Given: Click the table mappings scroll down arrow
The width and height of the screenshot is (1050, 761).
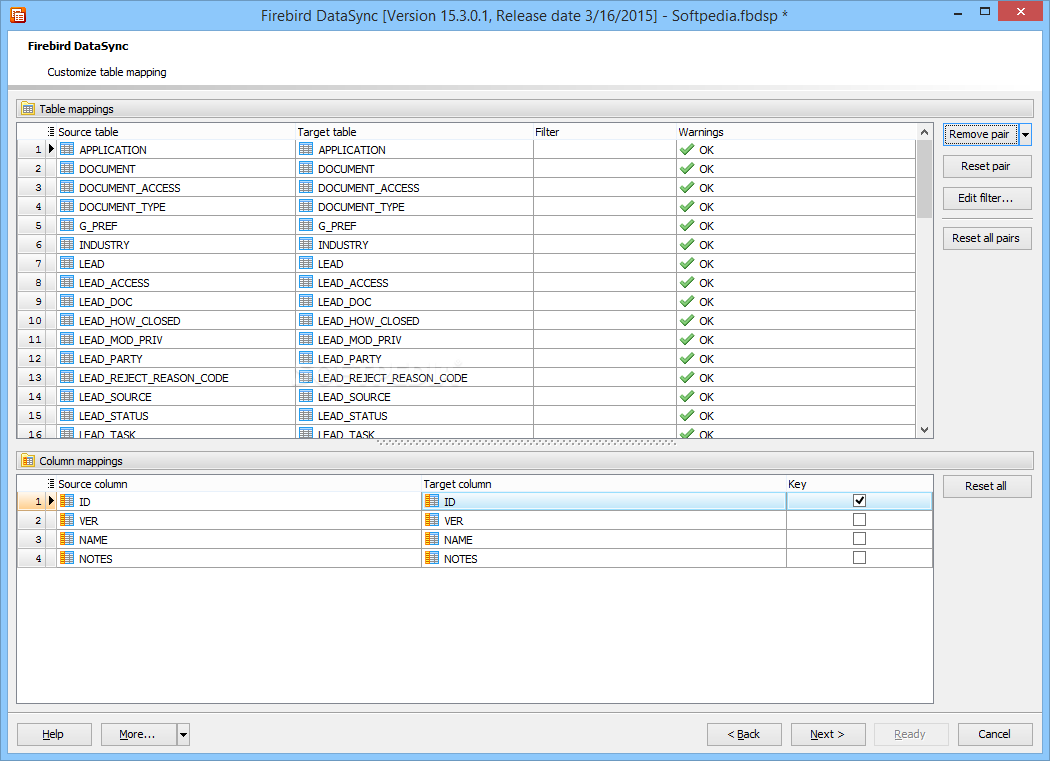Looking at the screenshot, I should pyautogui.click(x=925, y=430).
